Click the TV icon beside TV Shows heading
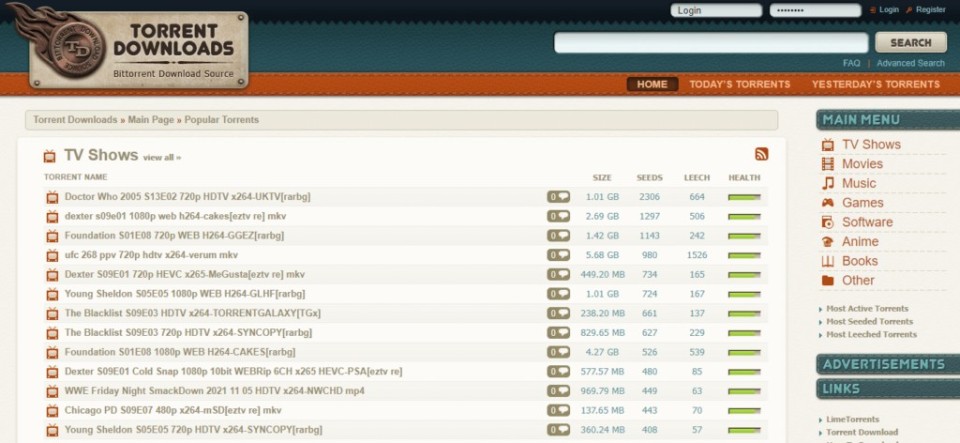 (x=50, y=156)
